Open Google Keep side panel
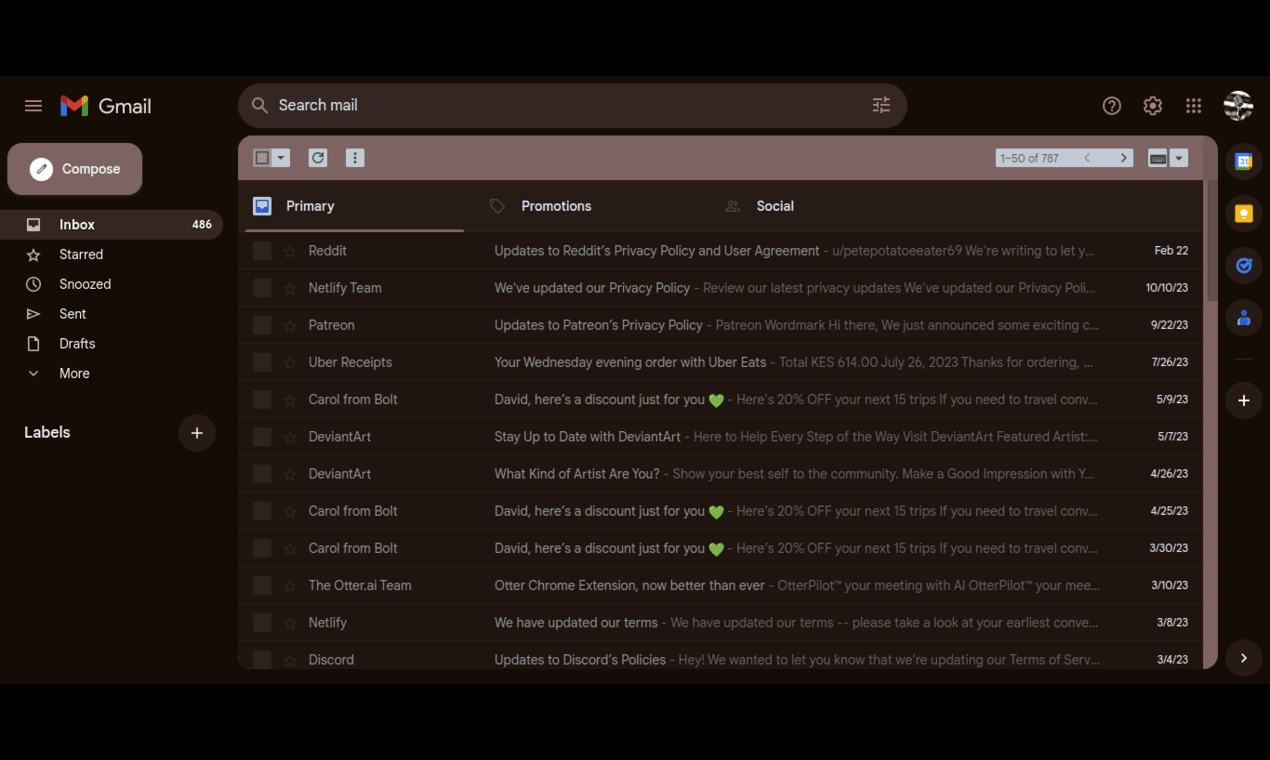 (1244, 213)
